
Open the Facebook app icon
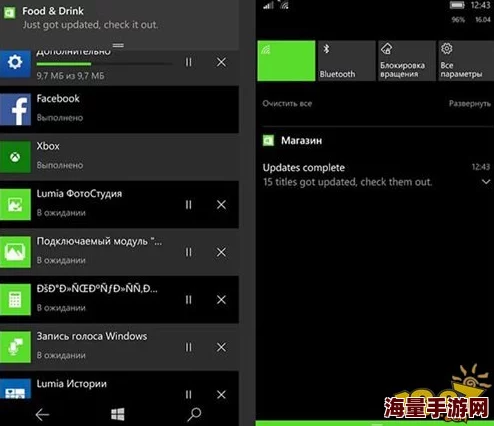(x=15, y=109)
